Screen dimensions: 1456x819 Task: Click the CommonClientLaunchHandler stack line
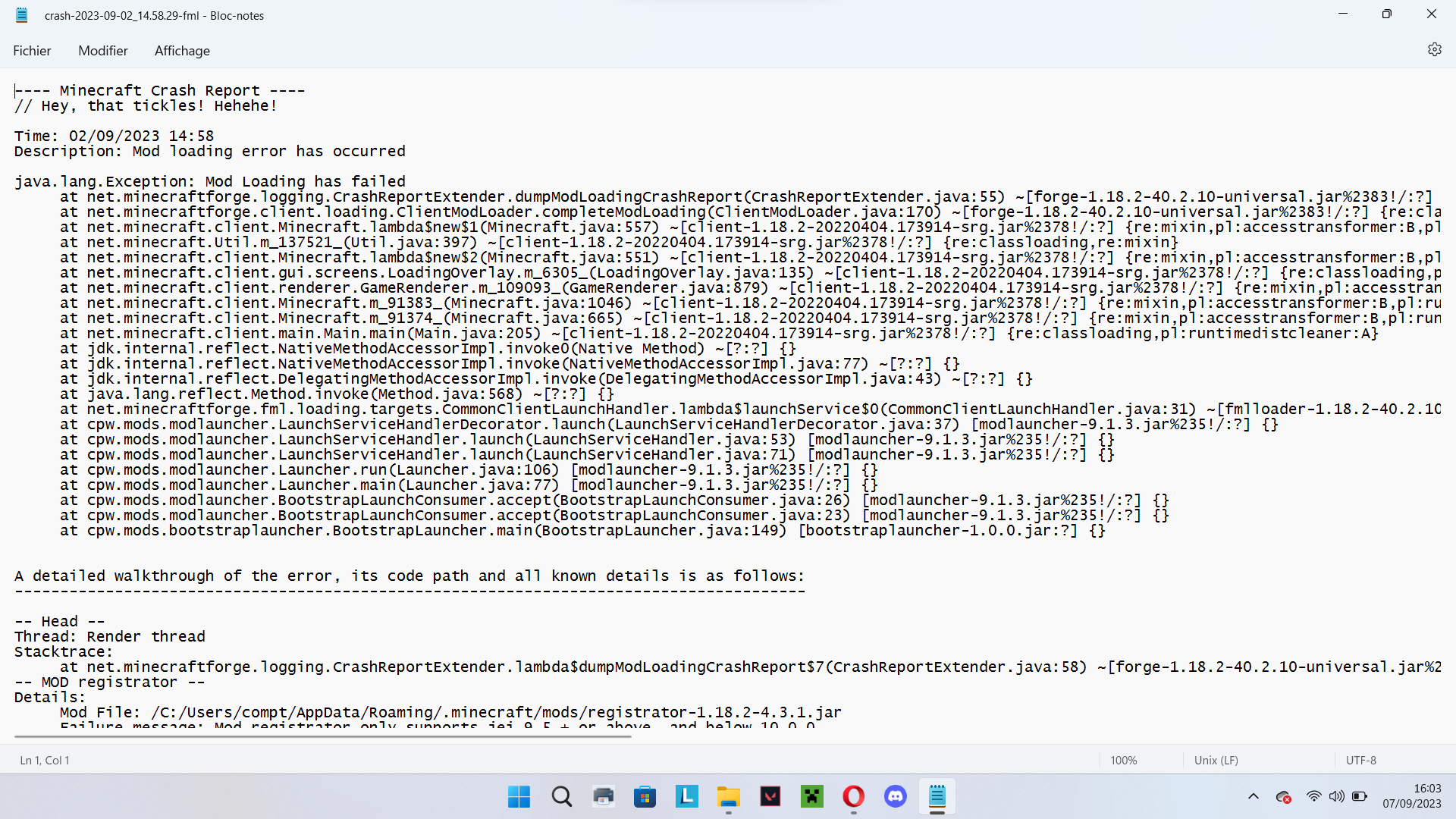point(750,409)
